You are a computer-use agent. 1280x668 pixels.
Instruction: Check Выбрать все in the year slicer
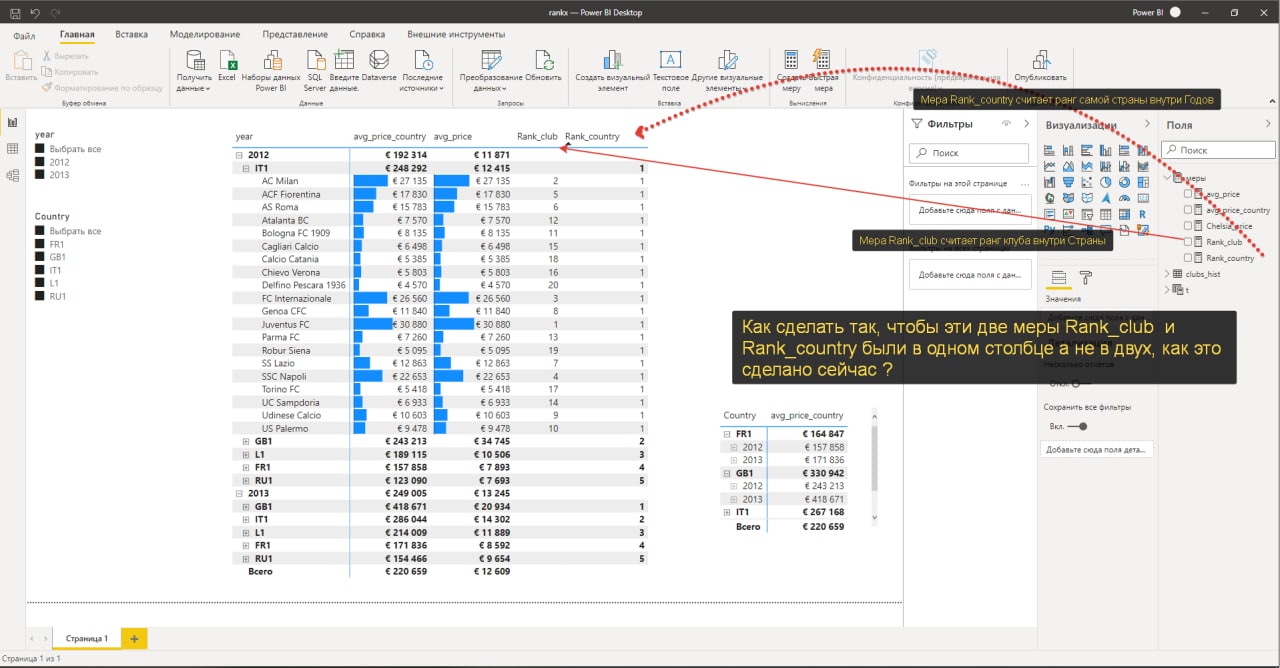[x=40, y=149]
